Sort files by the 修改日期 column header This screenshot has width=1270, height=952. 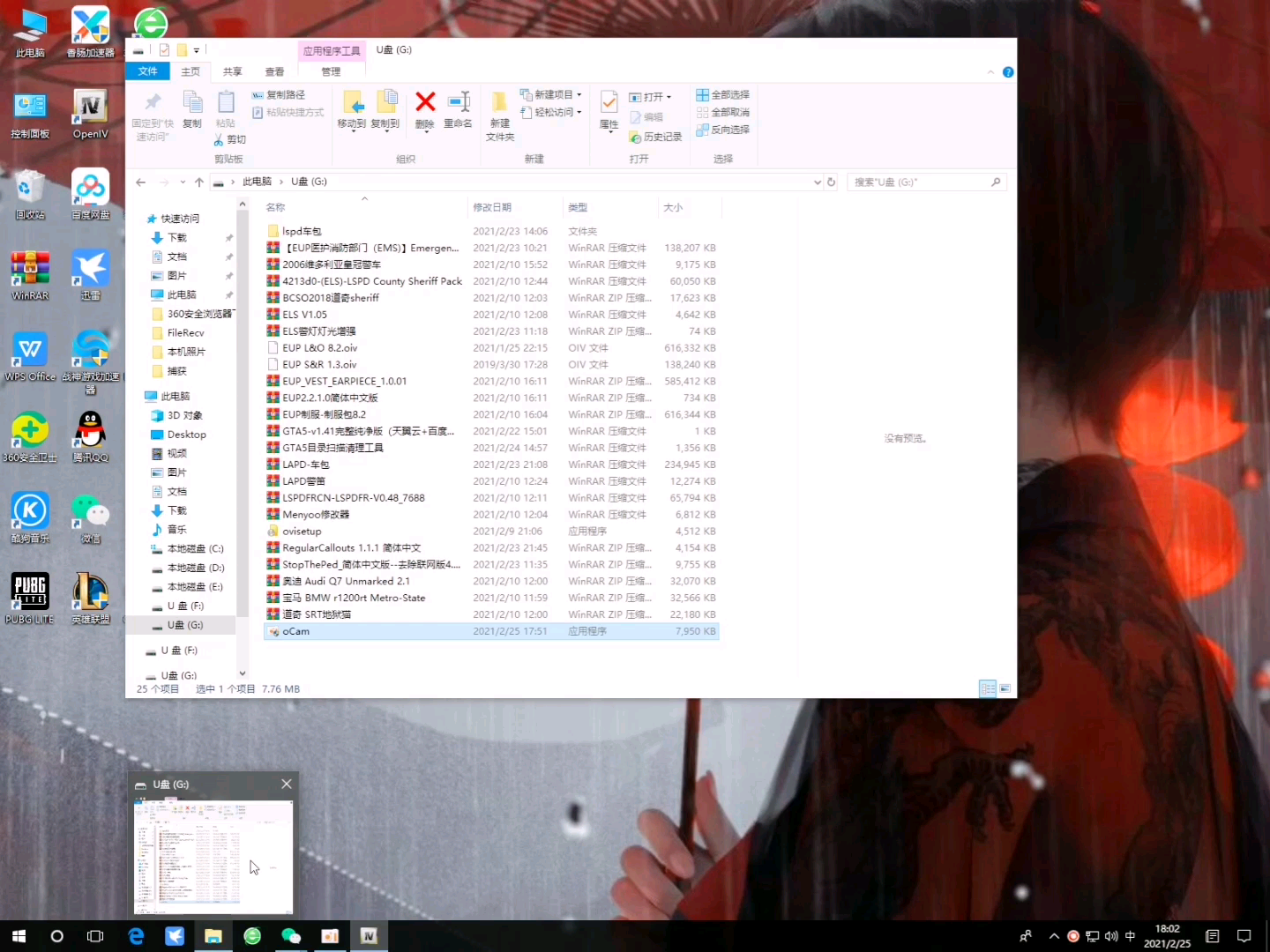pos(514,208)
